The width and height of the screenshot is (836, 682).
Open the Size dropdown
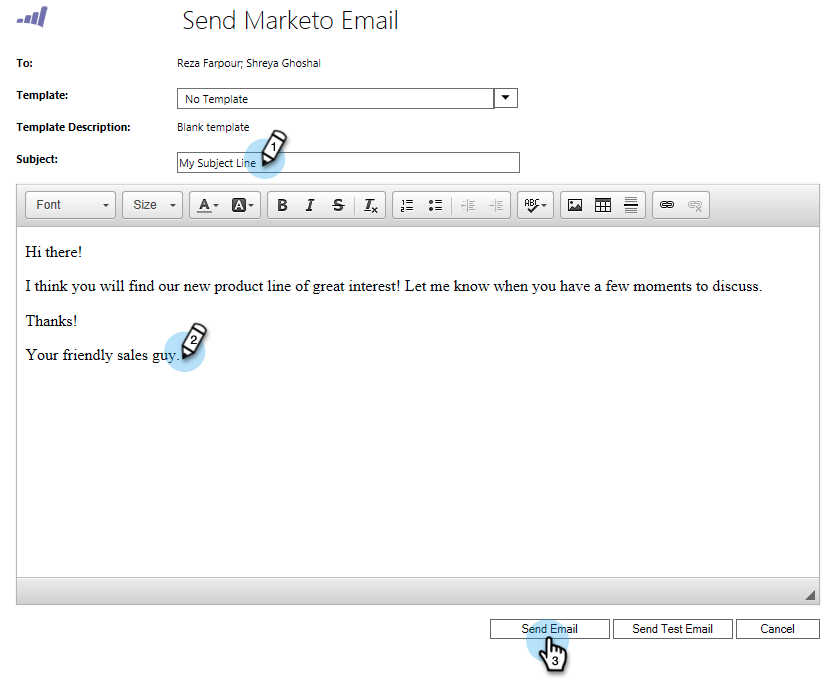pyautogui.click(x=152, y=205)
